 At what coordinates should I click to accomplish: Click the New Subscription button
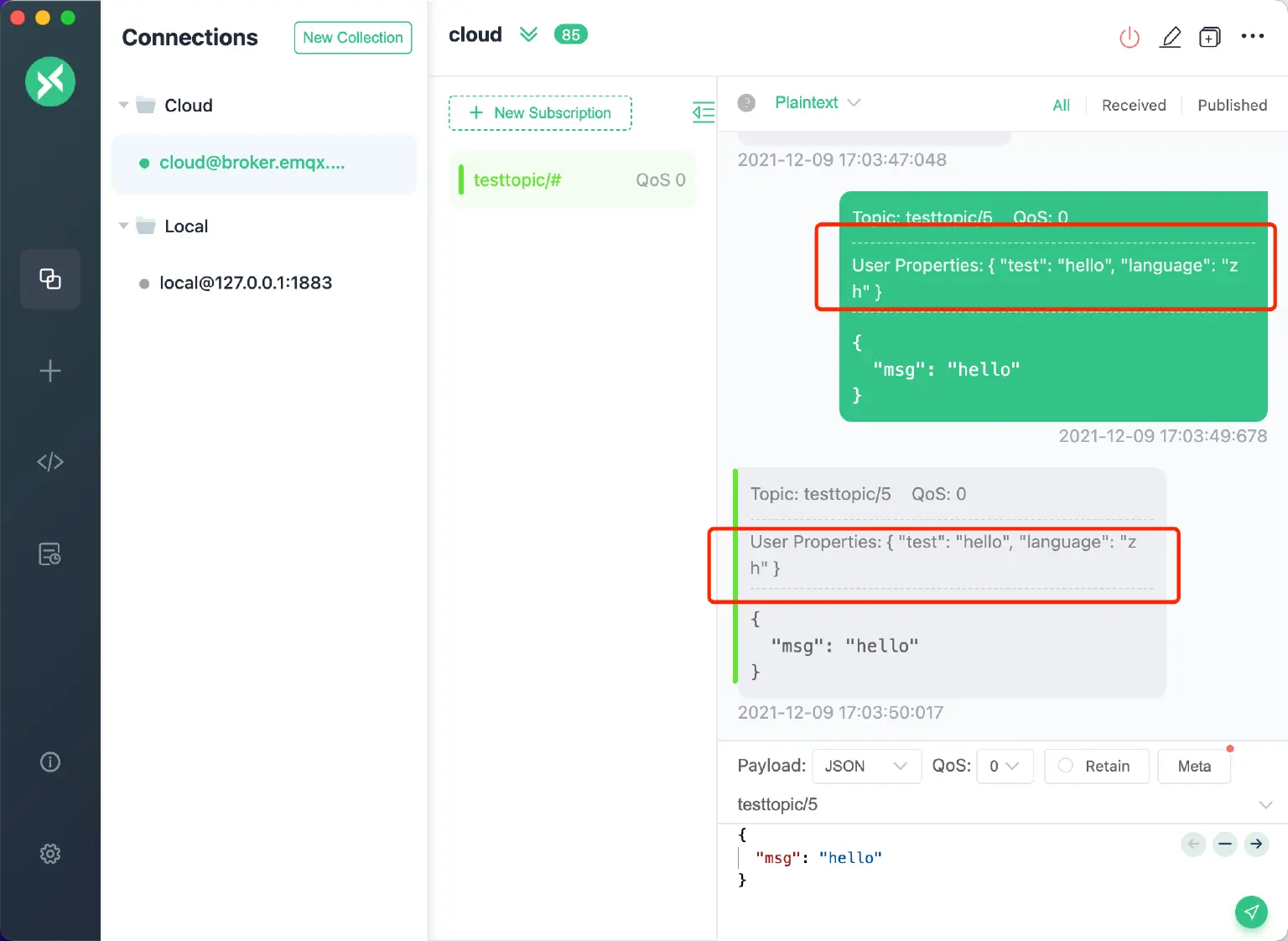point(540,113)
